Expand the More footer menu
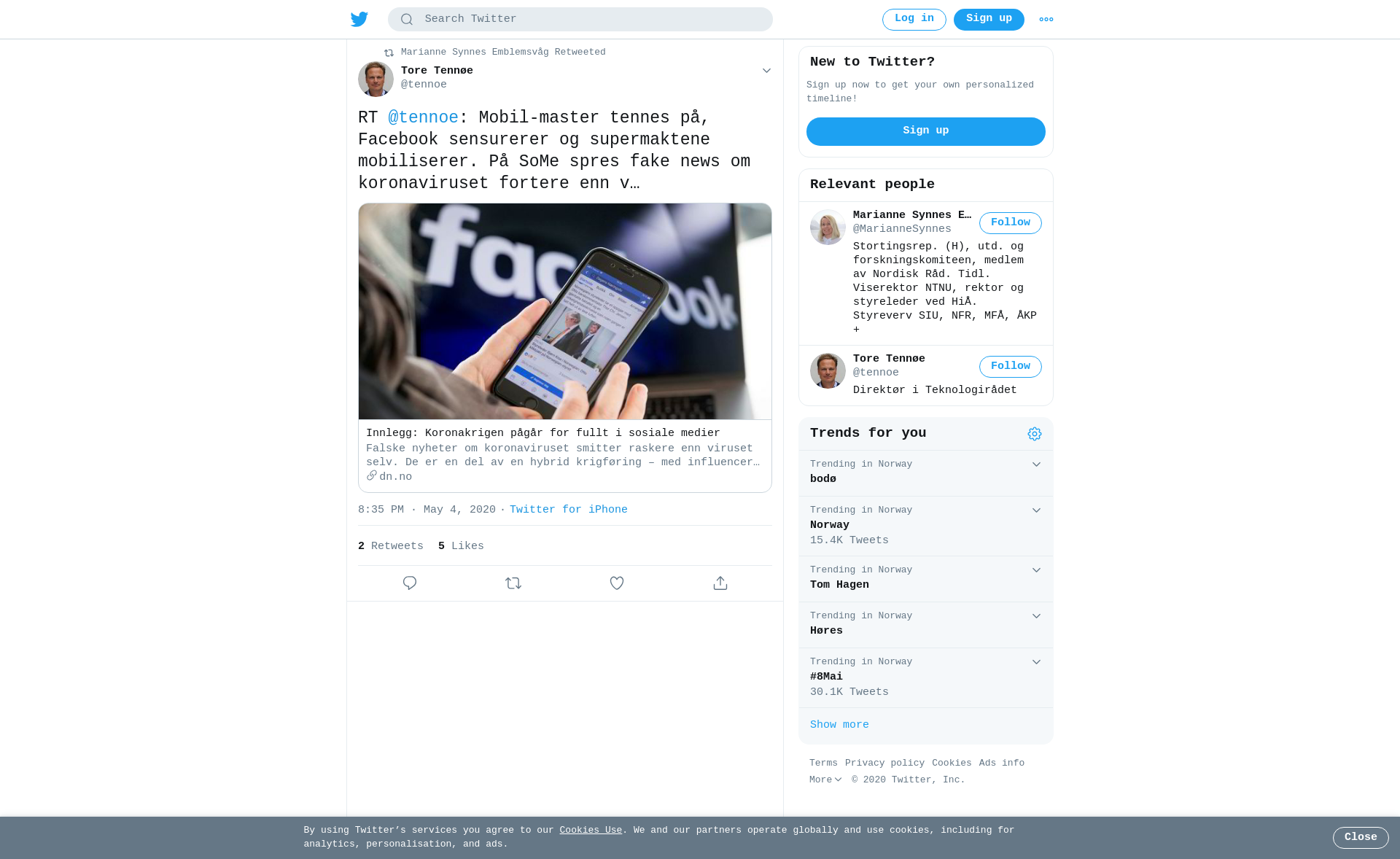1400x859 pixels. [x=825, y=780]
